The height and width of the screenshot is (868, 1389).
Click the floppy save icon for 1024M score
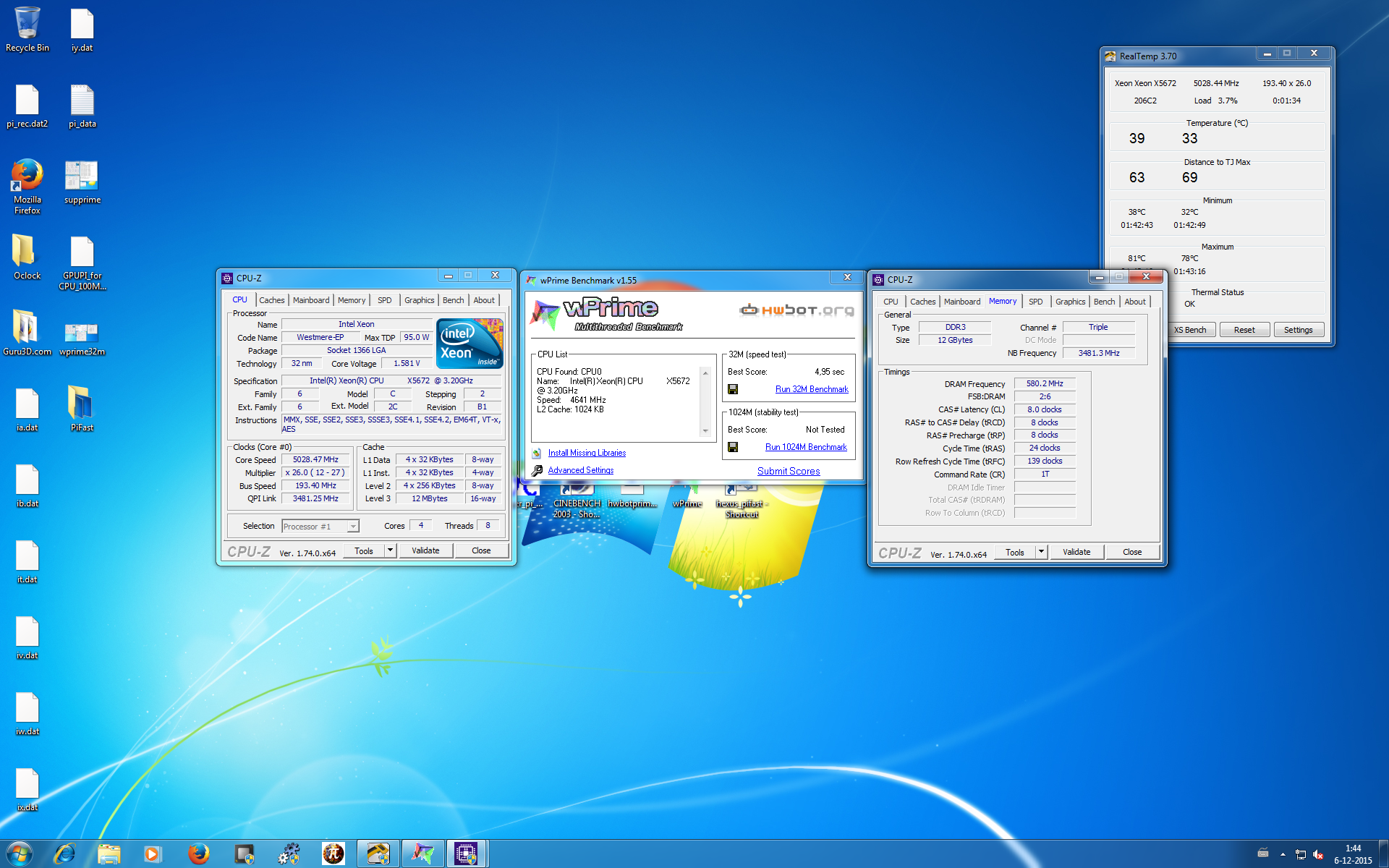733,447
